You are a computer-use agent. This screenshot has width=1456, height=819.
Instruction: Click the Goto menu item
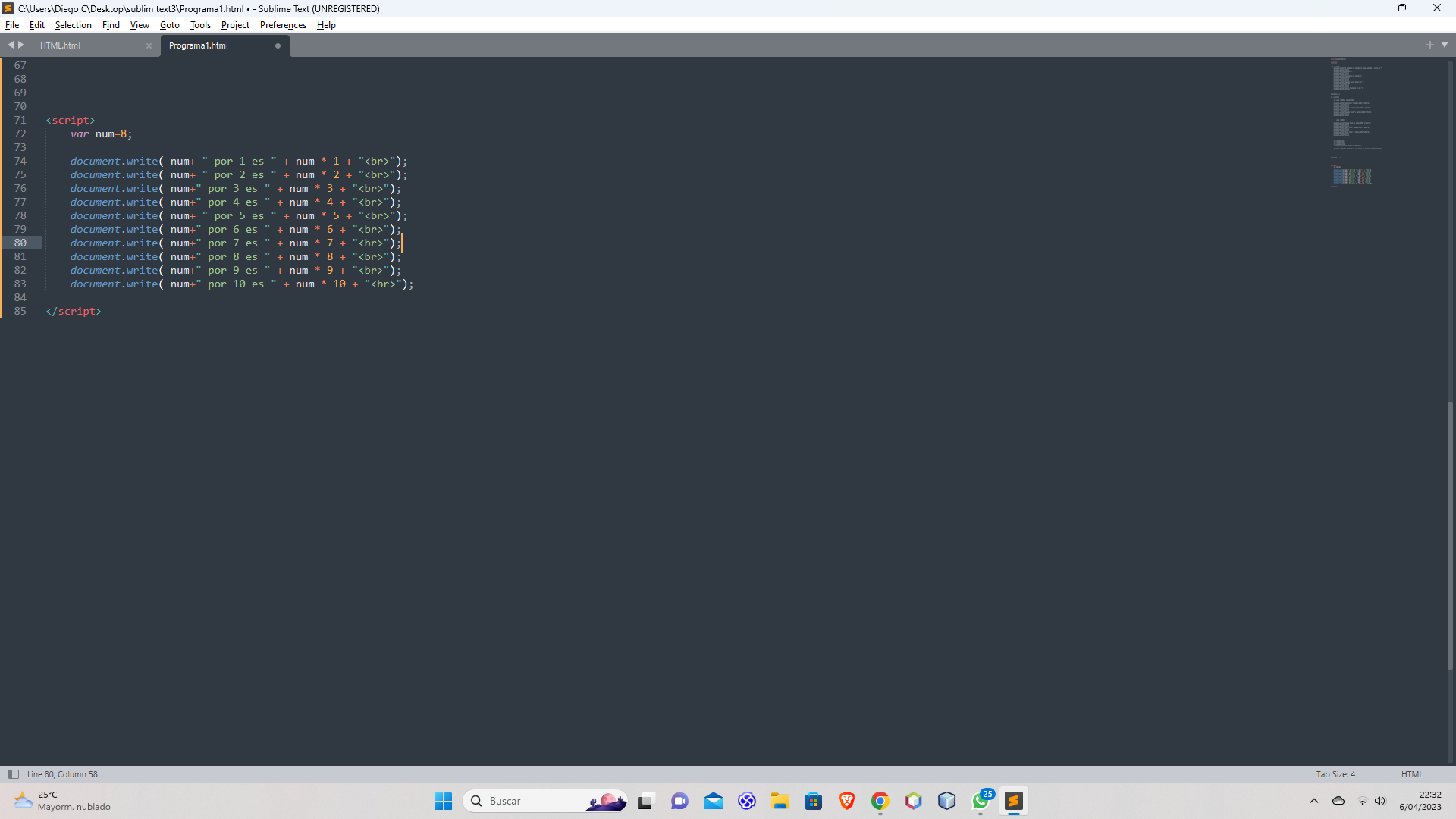click(x=169, y=25)
